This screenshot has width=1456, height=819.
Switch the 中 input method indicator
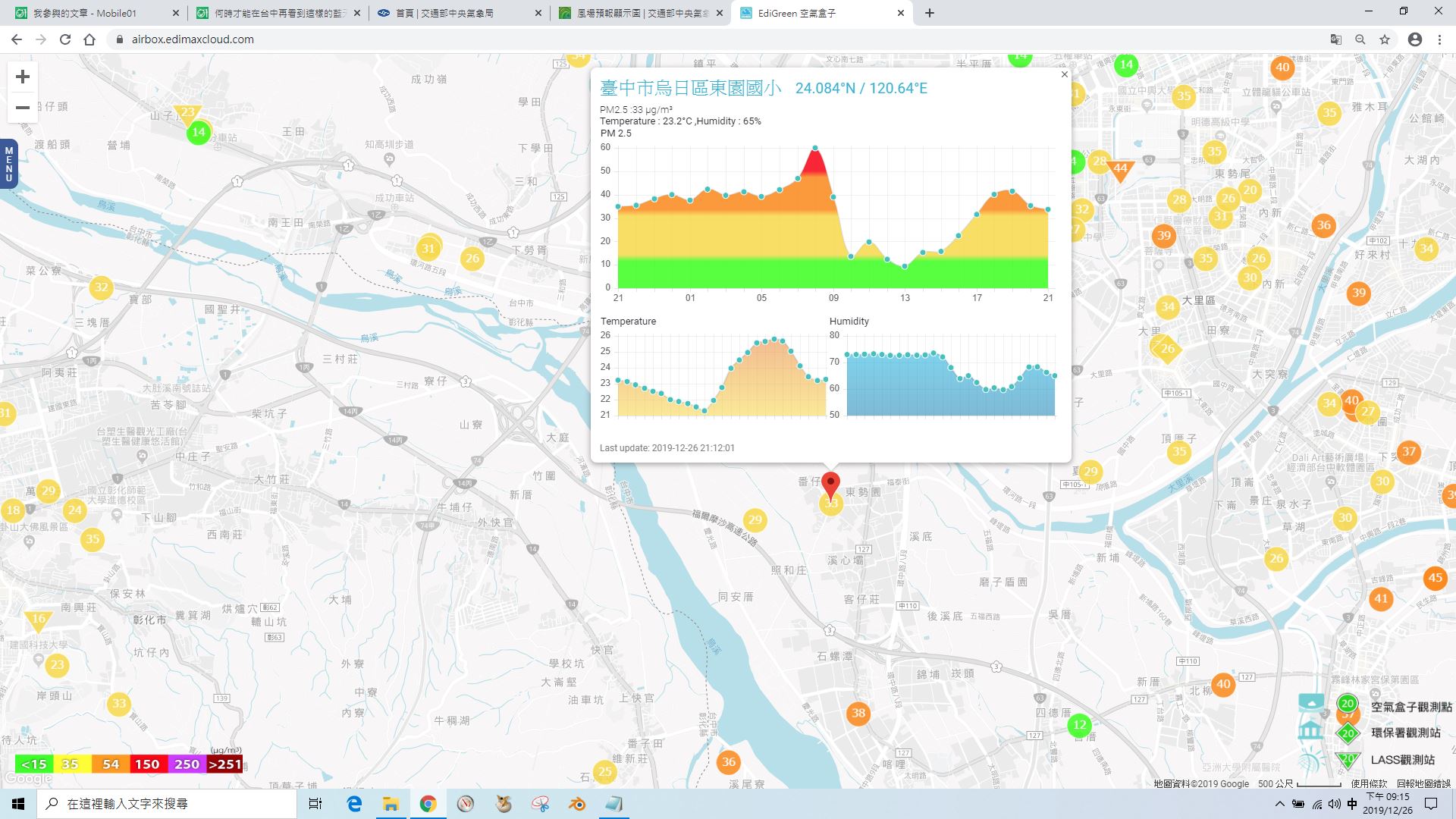point(1352,804)
